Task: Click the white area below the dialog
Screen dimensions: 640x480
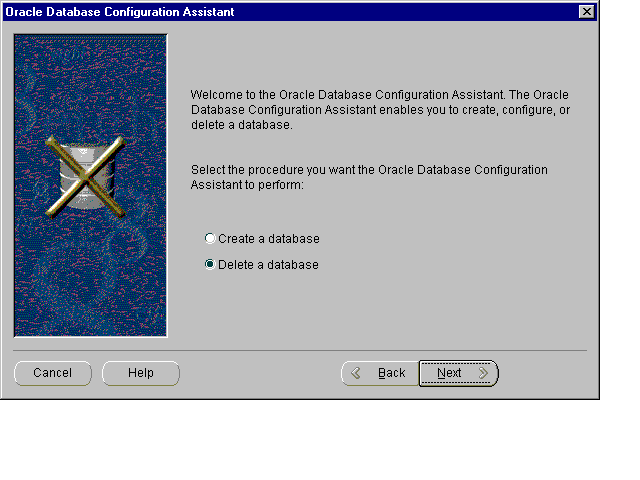Action: click(320, 440)
